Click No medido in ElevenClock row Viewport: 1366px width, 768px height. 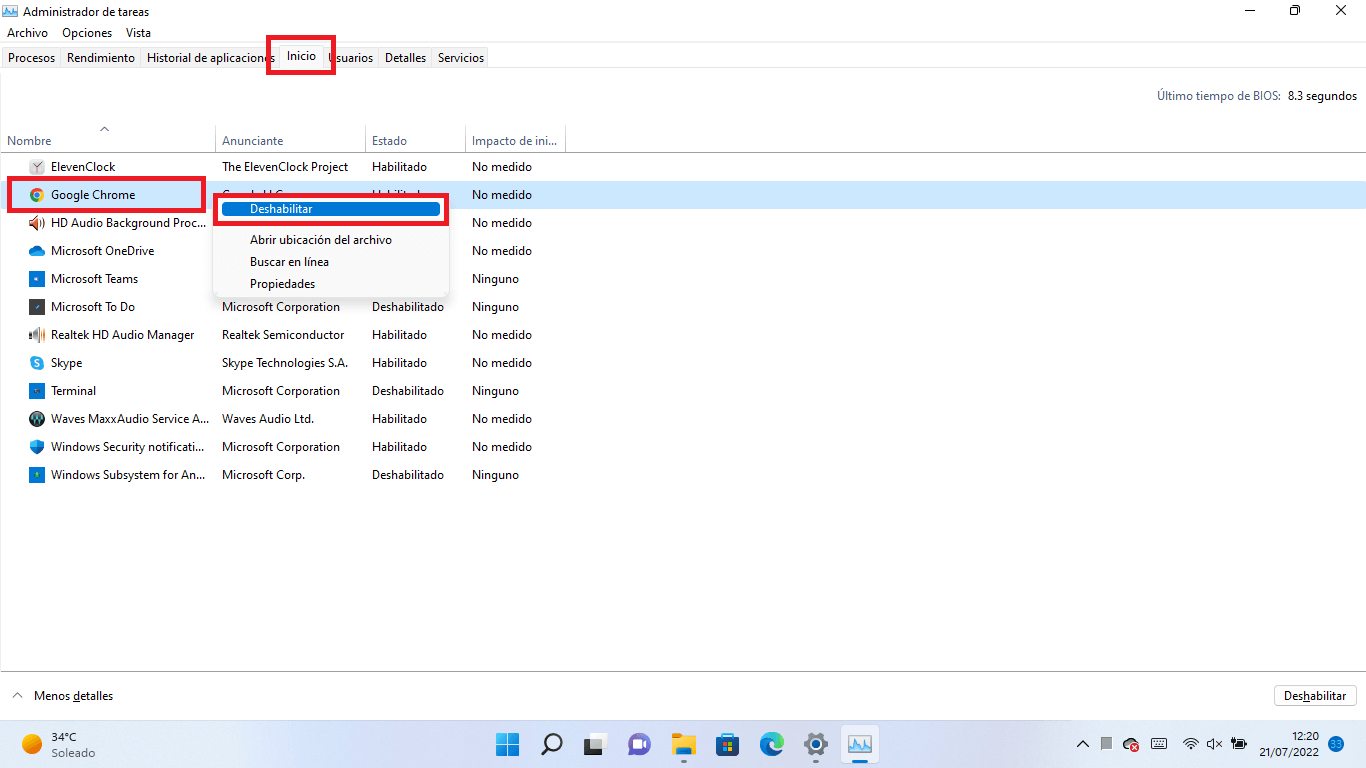502,167
